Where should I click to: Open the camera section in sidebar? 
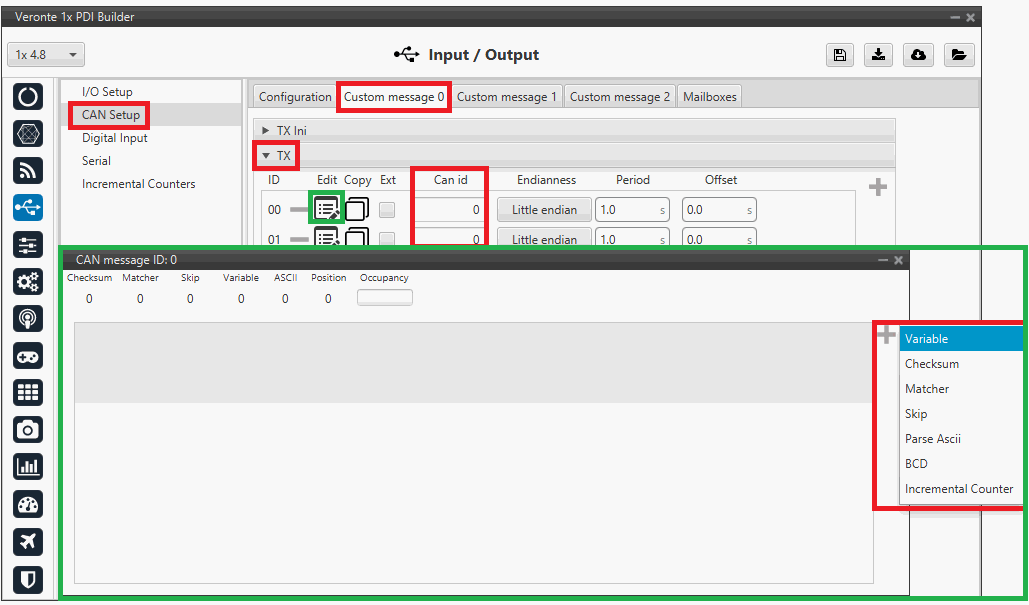coord(28,430)
